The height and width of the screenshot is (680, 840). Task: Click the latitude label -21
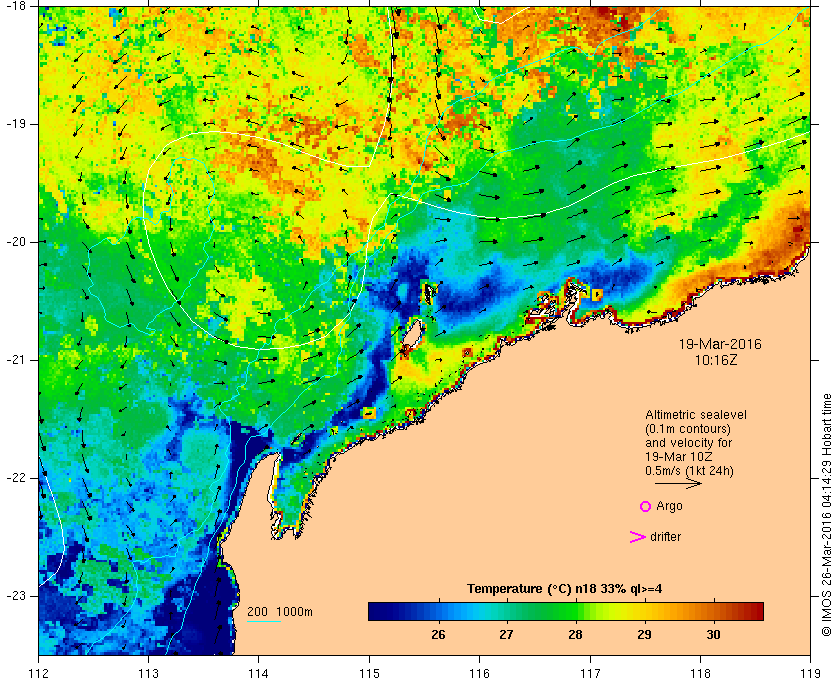click(x=15, y=360)
